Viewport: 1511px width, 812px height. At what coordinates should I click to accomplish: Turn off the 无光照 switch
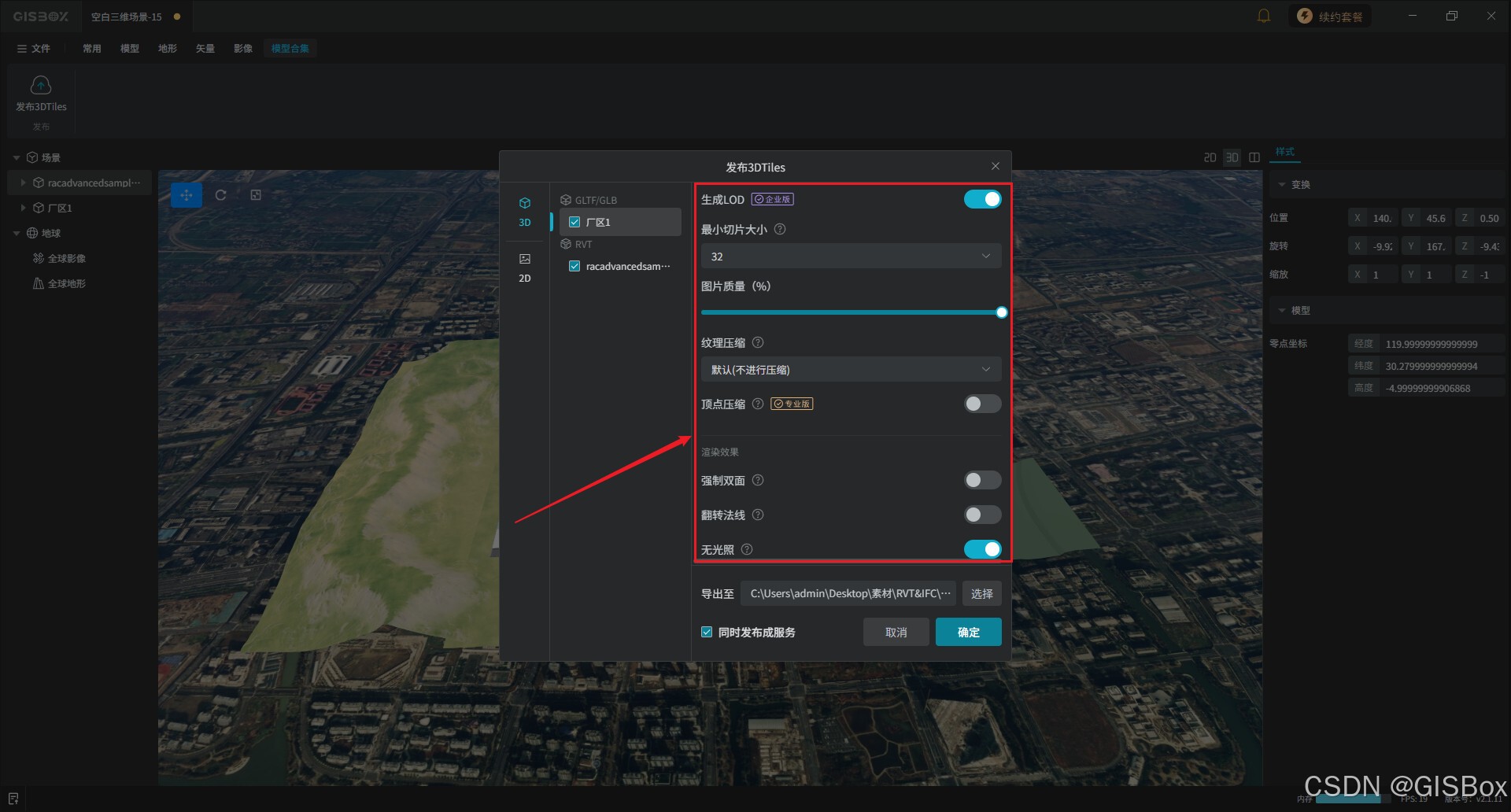983,549
